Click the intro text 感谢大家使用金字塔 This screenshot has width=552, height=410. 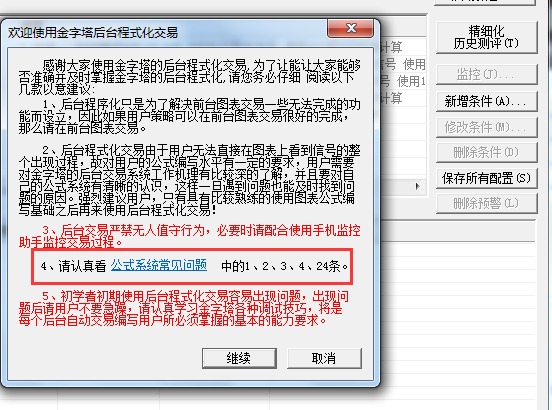coord(189,77)
